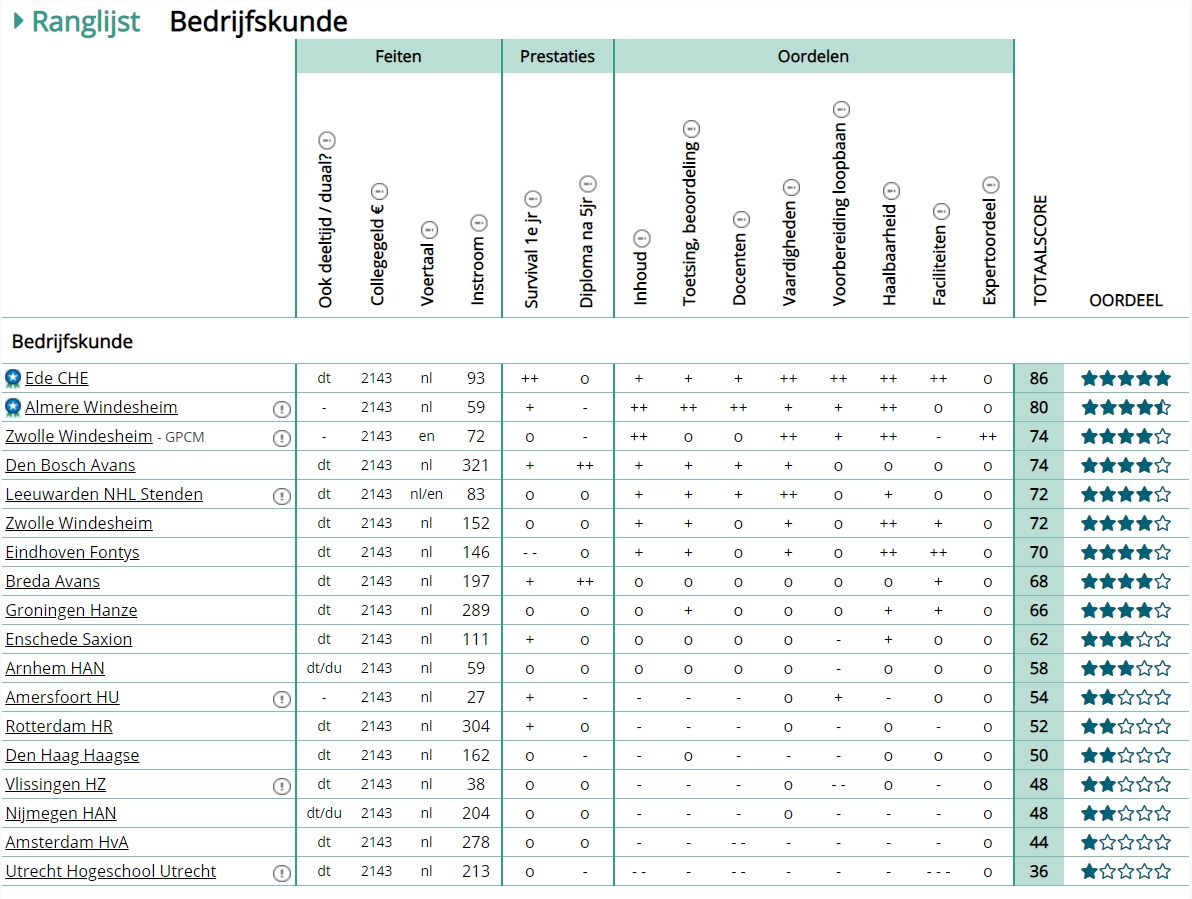The image size is (1192, 899).
Task: Open the Groningen Hanze link
Action: (x=71, y=610)
